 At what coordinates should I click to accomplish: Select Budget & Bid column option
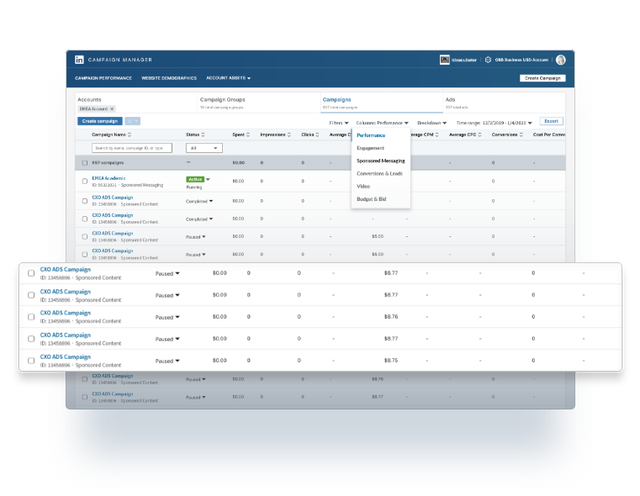[x=373, y=199]
